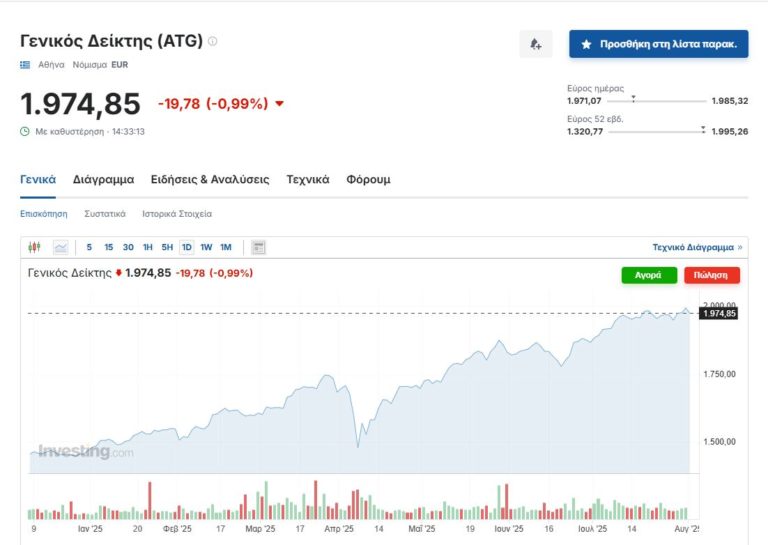
Task: Select the candlestick chart type icon
Action: pos(36,247)
